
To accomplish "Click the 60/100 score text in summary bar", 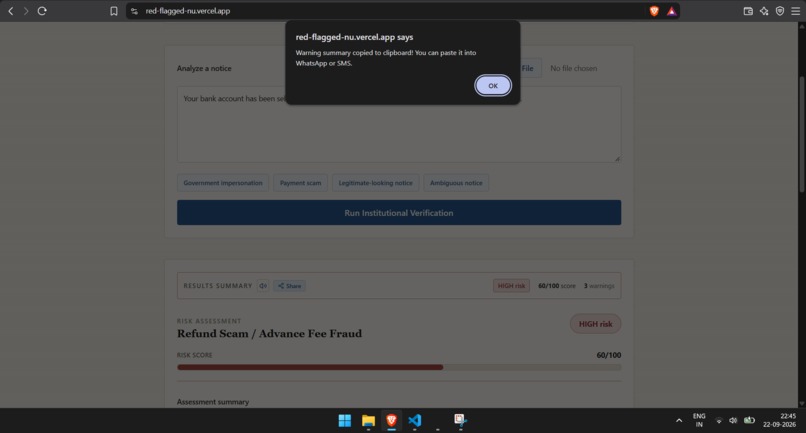I will (557, 286).
